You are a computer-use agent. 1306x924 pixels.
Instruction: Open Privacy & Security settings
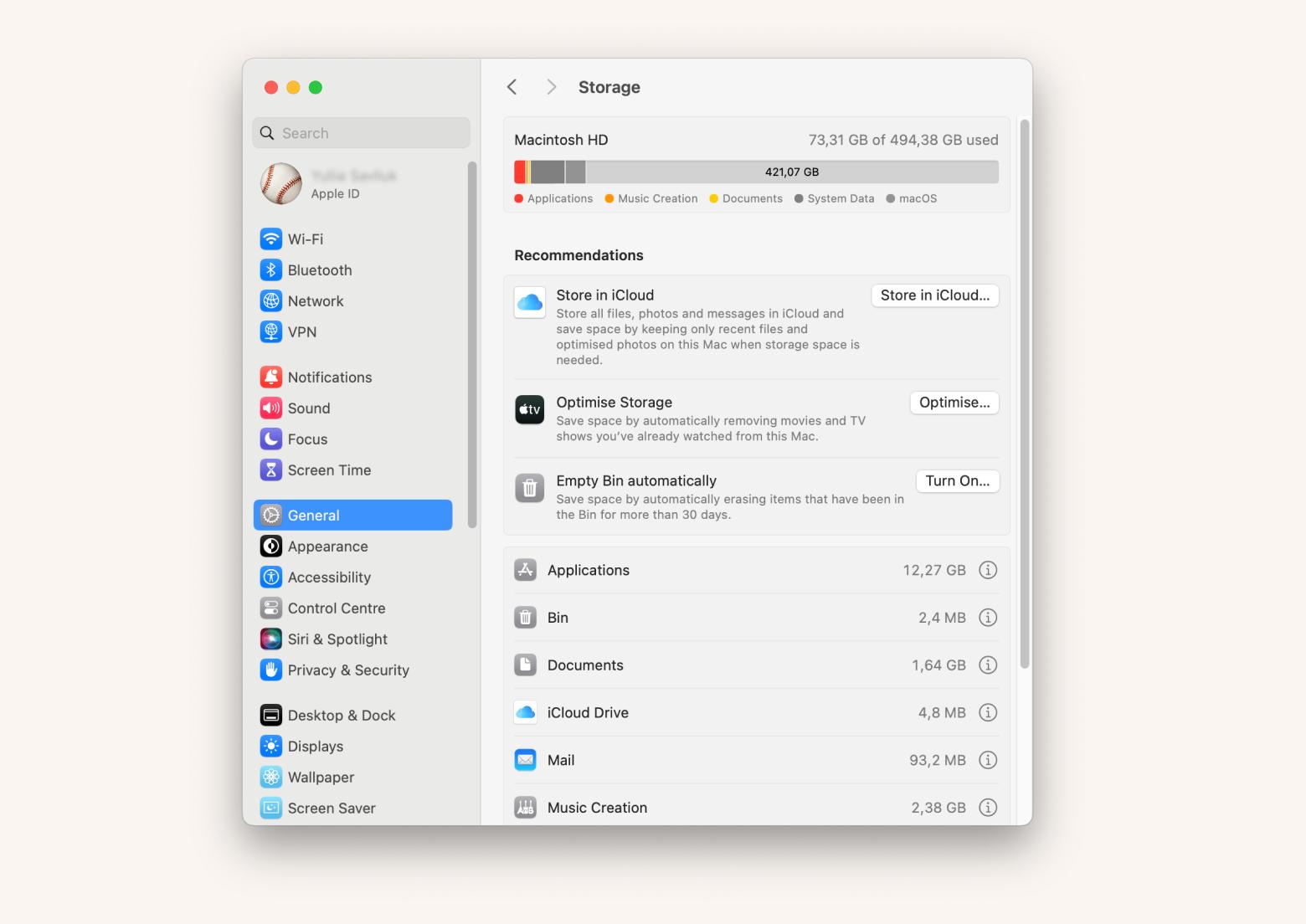[x=348, y=670]
